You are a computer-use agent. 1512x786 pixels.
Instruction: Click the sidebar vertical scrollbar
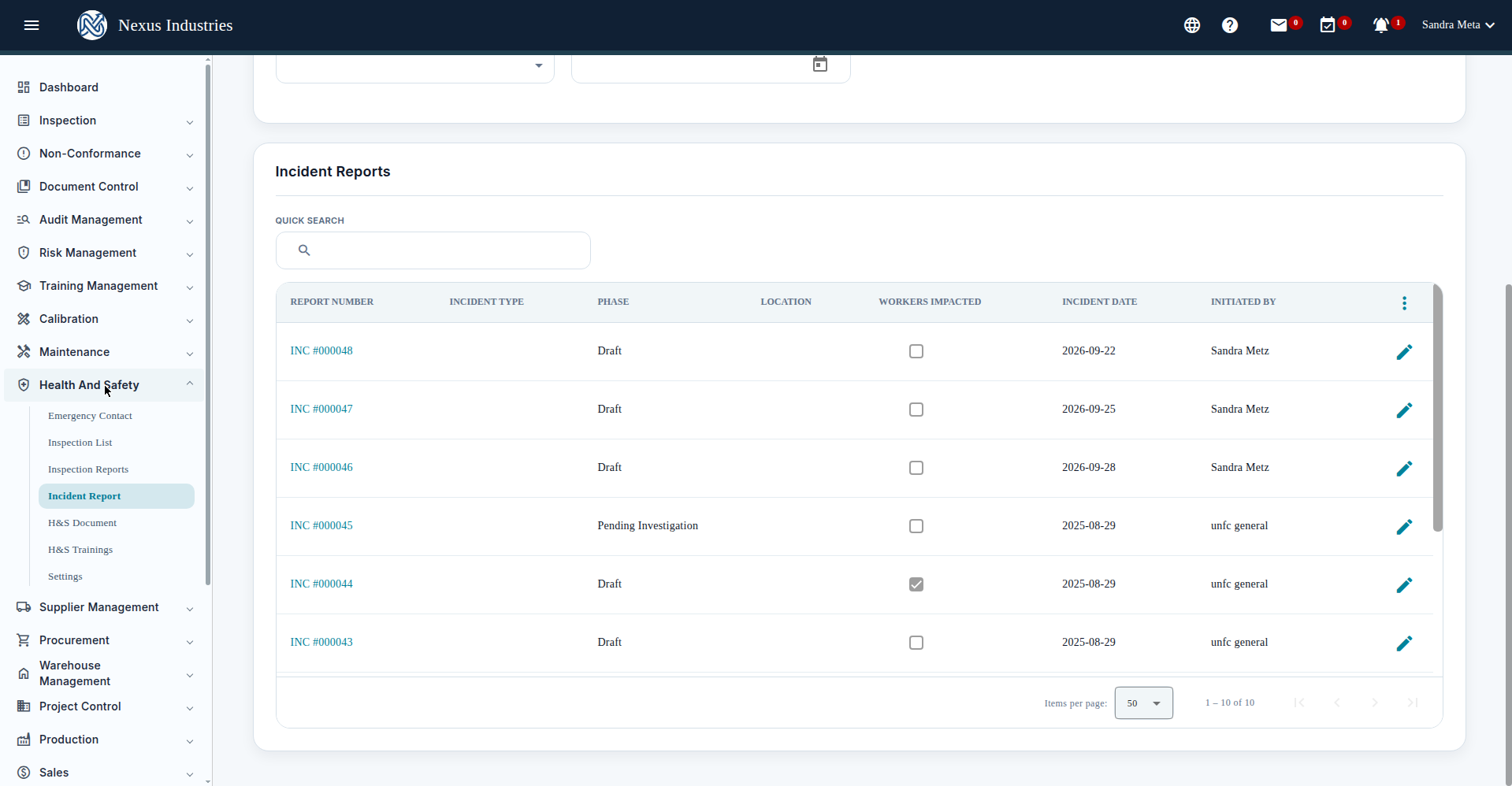[x=208, y=324]
